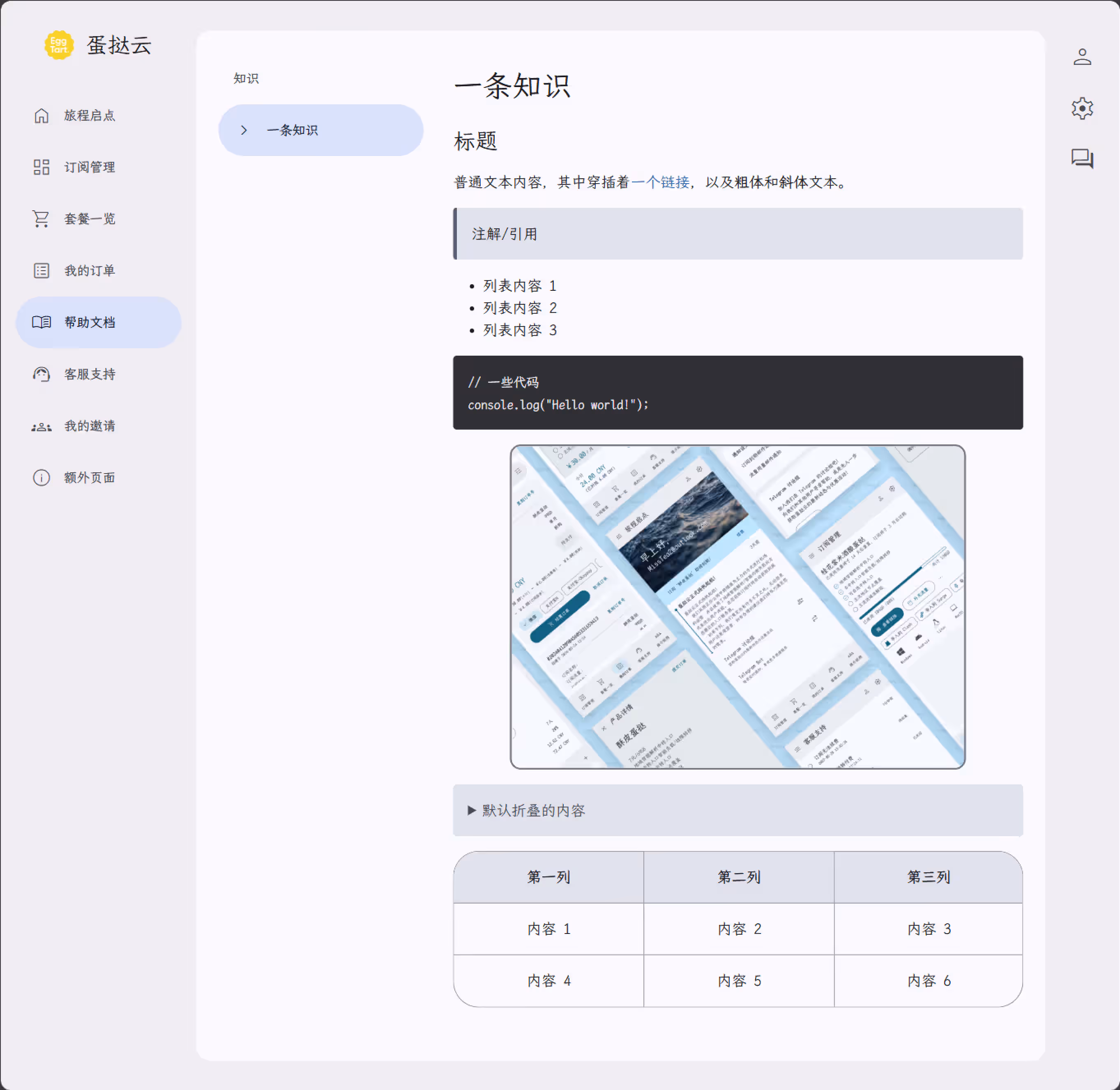The width and height of the screenshot is (1120, 1090).
Task: Click the 蛋挞云 brand title
Action: (x=119, y=45)
